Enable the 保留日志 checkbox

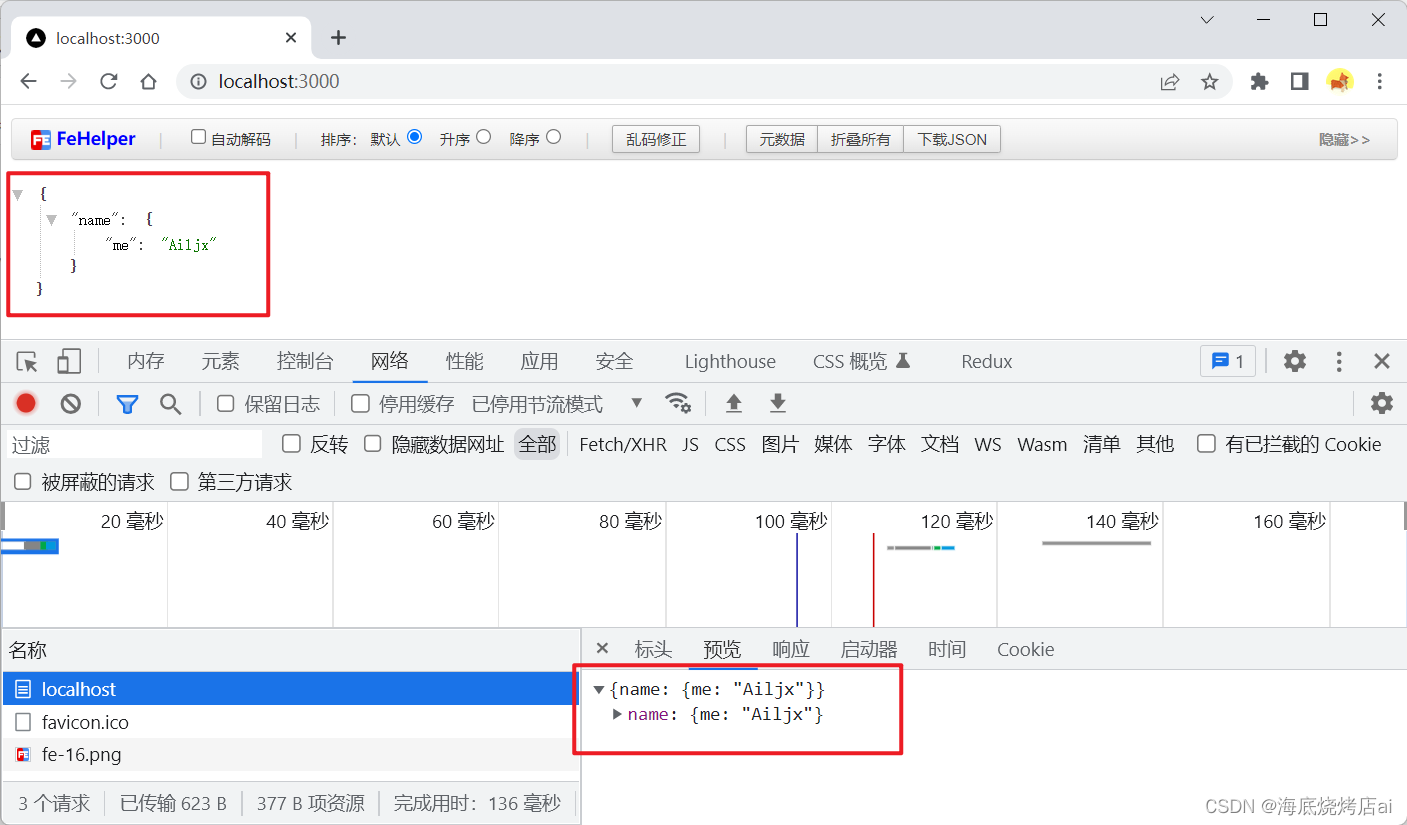click(226, 404)
